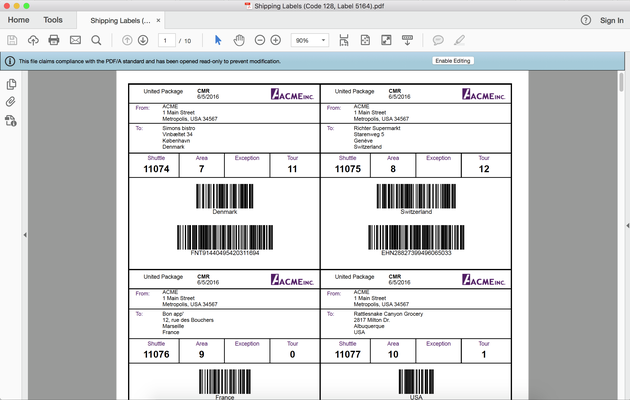The height and width of the screenshot is (400, 630).
Task: Click shuttle number 11077
Action: tap(348, 355)
